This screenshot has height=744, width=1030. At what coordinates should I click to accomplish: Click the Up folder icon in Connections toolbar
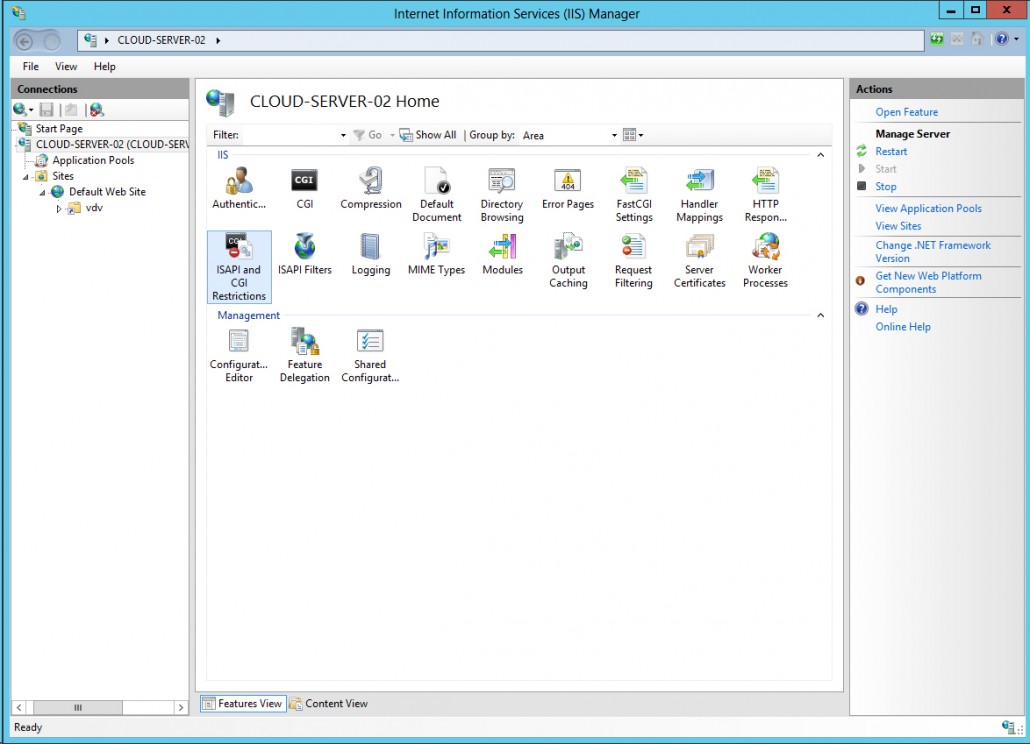(x=71, y=110)
